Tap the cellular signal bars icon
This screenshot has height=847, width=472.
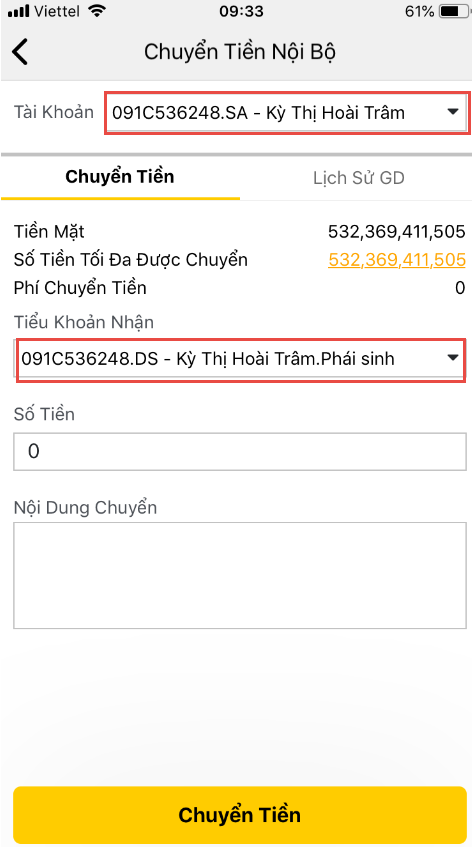(18, 11)
